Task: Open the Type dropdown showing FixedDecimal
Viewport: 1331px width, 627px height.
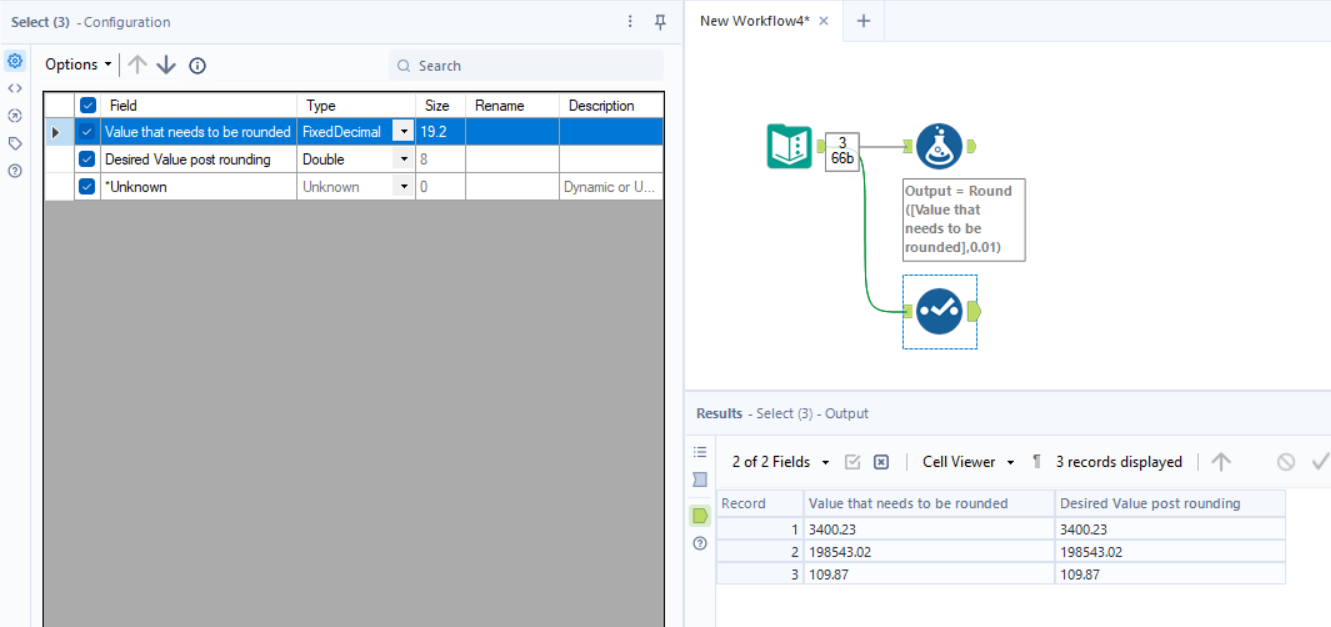Action: tap(404, 131)
